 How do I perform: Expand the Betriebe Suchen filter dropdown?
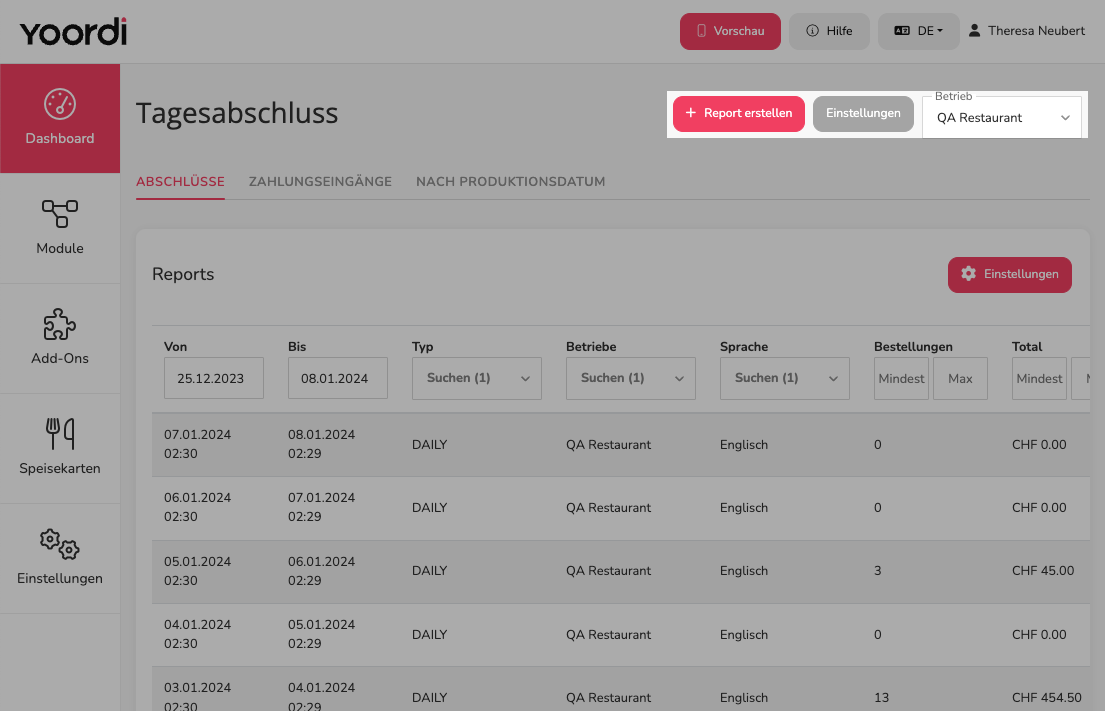click(631, 378)
